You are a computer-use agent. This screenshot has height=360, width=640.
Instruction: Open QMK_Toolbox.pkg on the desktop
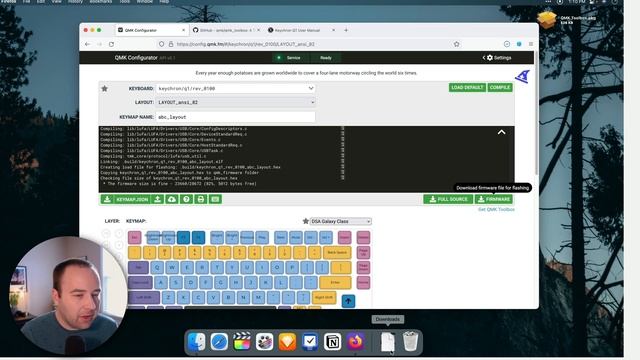coord(547,19)
